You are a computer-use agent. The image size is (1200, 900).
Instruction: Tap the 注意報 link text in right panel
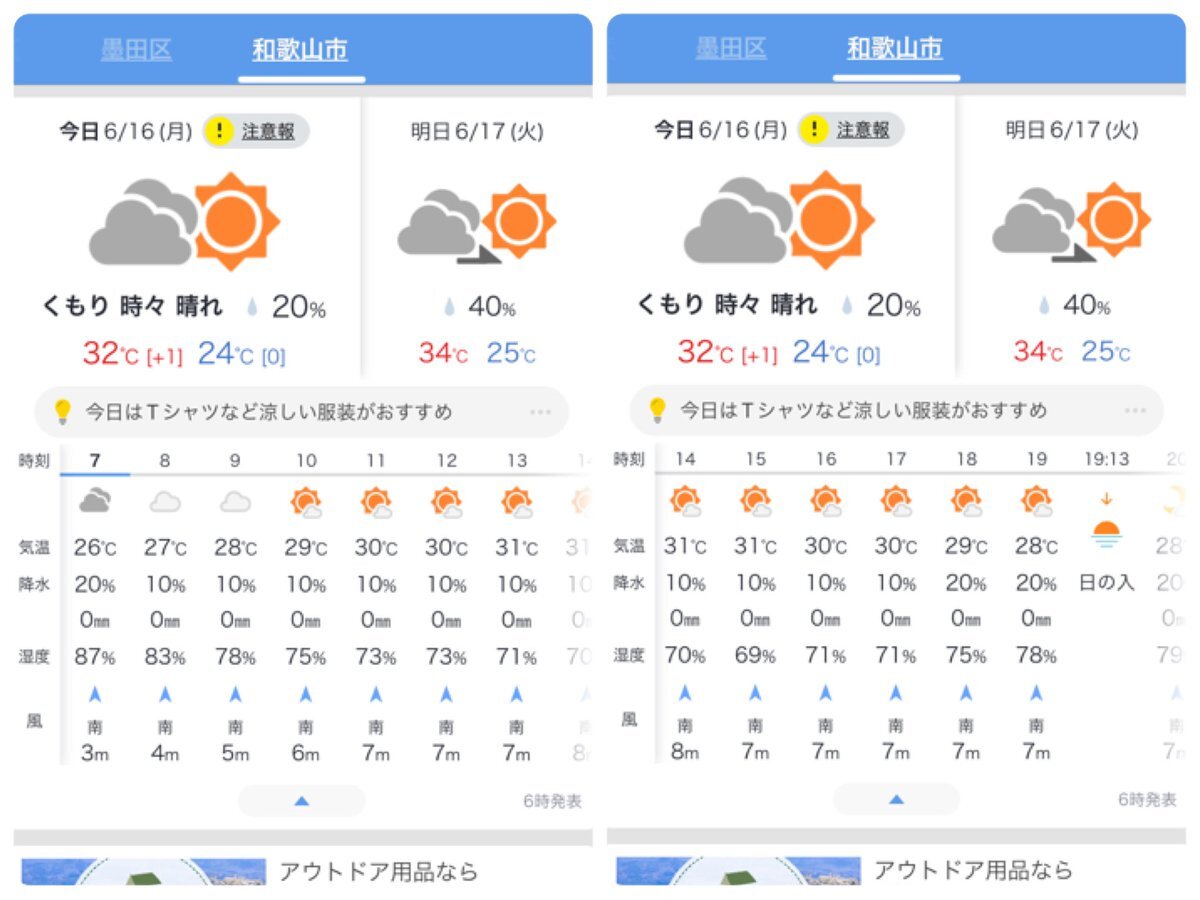[x=863, y=131]
